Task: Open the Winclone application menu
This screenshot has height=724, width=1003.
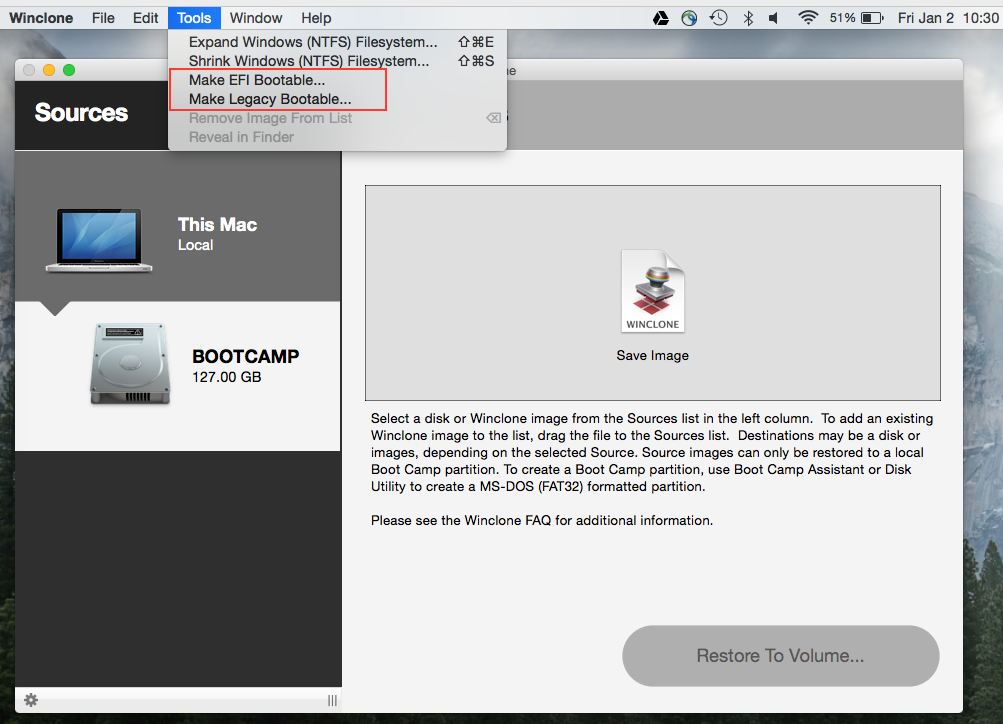Action: tap(41, 18)
